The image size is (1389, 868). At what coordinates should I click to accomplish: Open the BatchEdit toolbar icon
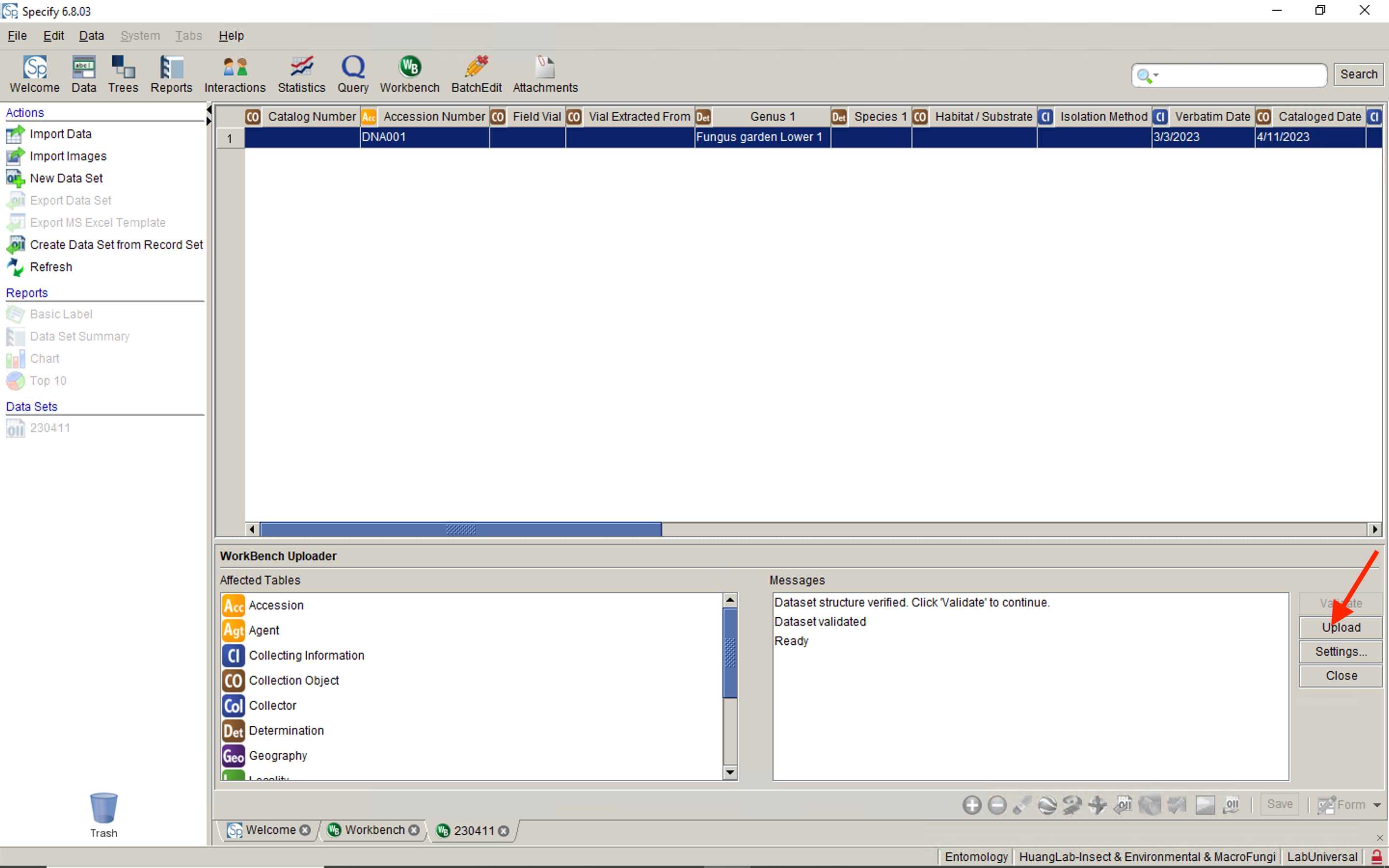(x=477, y=74)
